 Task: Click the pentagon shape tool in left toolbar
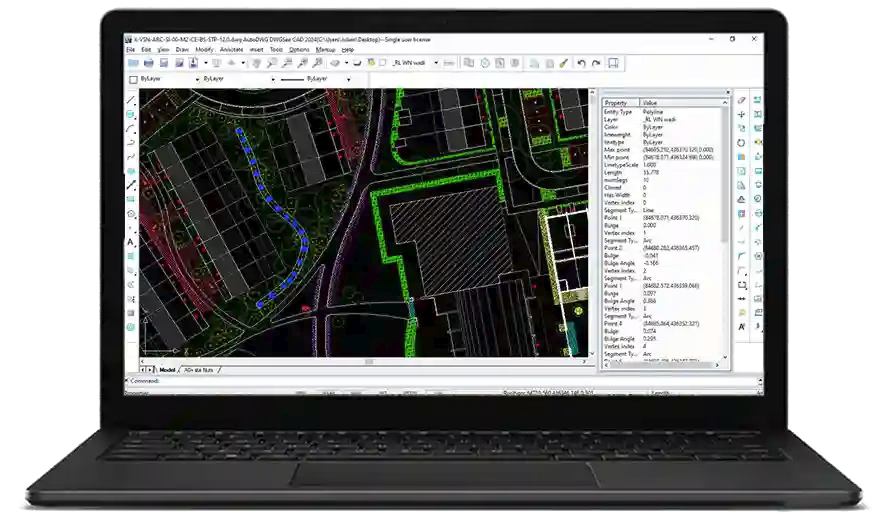131,214
